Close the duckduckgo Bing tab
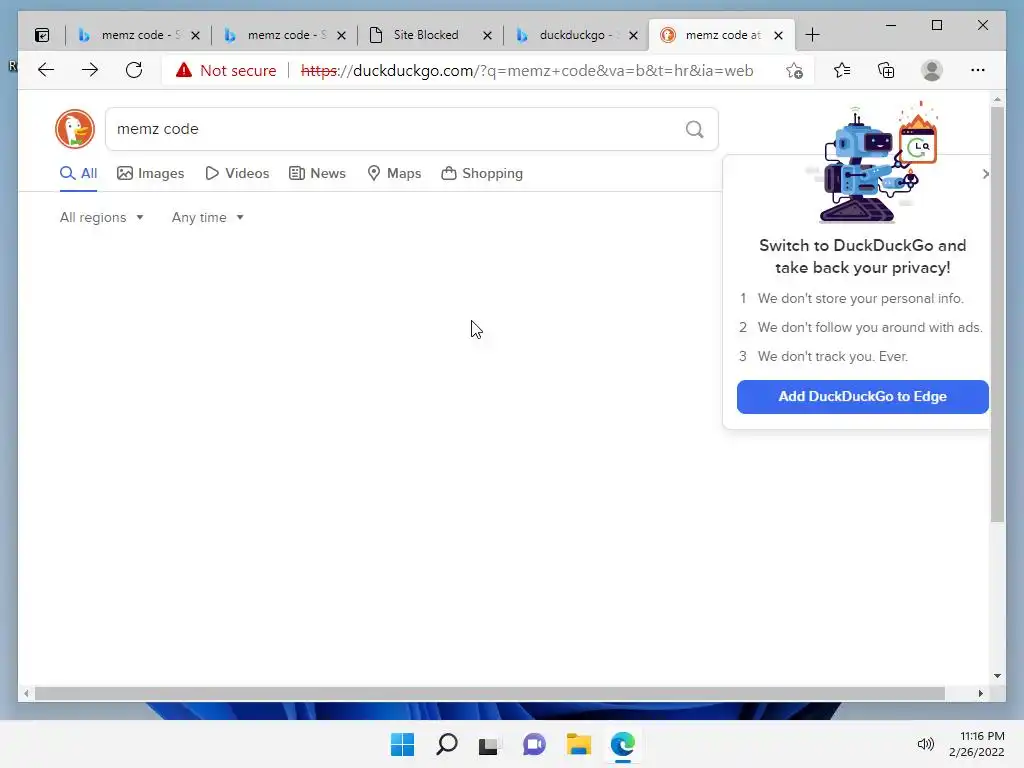The width and height of the screenshot is (1024, 768). 633,35
